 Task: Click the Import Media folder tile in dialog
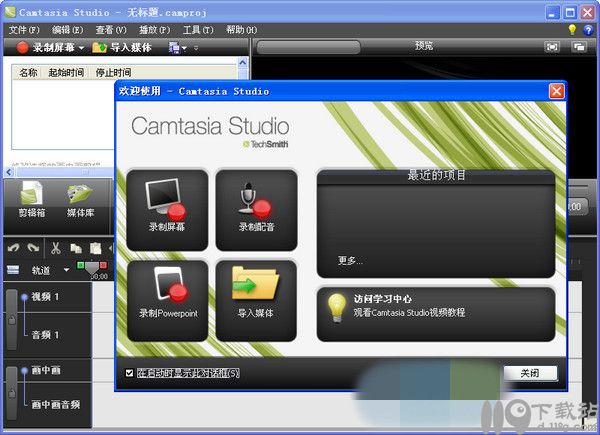pyautogui.click(x=256, y=301)
